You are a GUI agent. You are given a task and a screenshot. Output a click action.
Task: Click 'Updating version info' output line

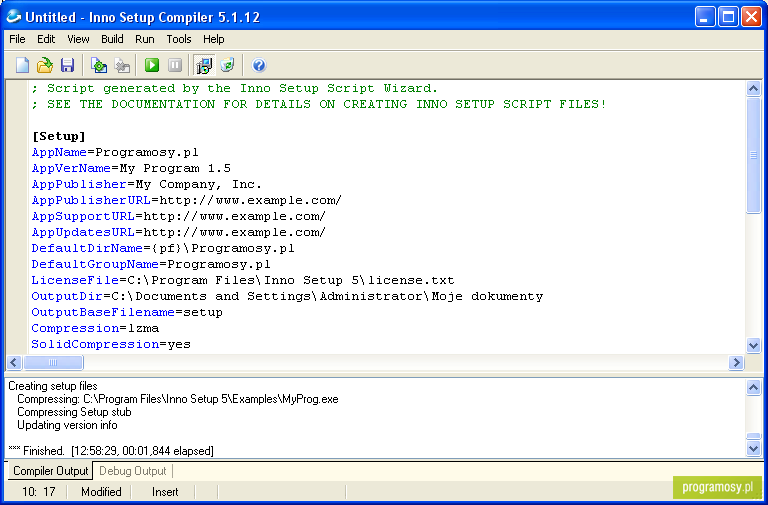pyautogui.click(x=68, y=425)
